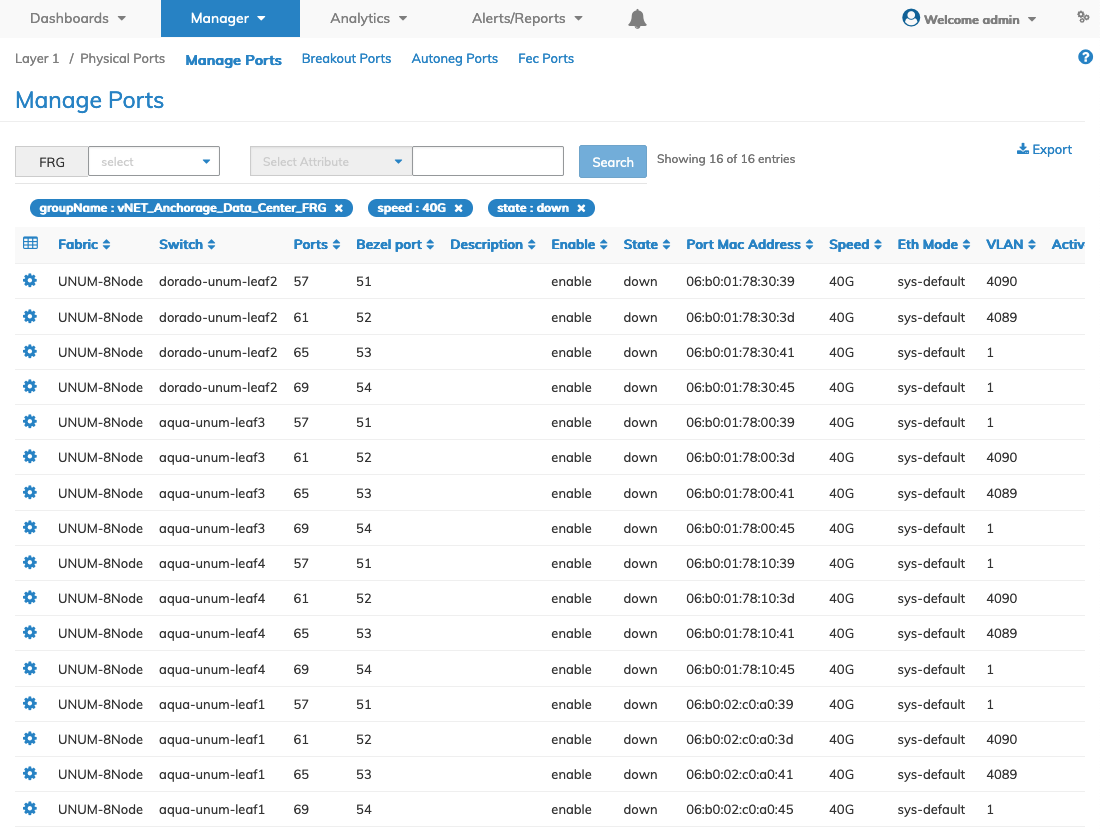Sort table by Description column
This screenshot has height=832, width=1100.
pos(492,244)
